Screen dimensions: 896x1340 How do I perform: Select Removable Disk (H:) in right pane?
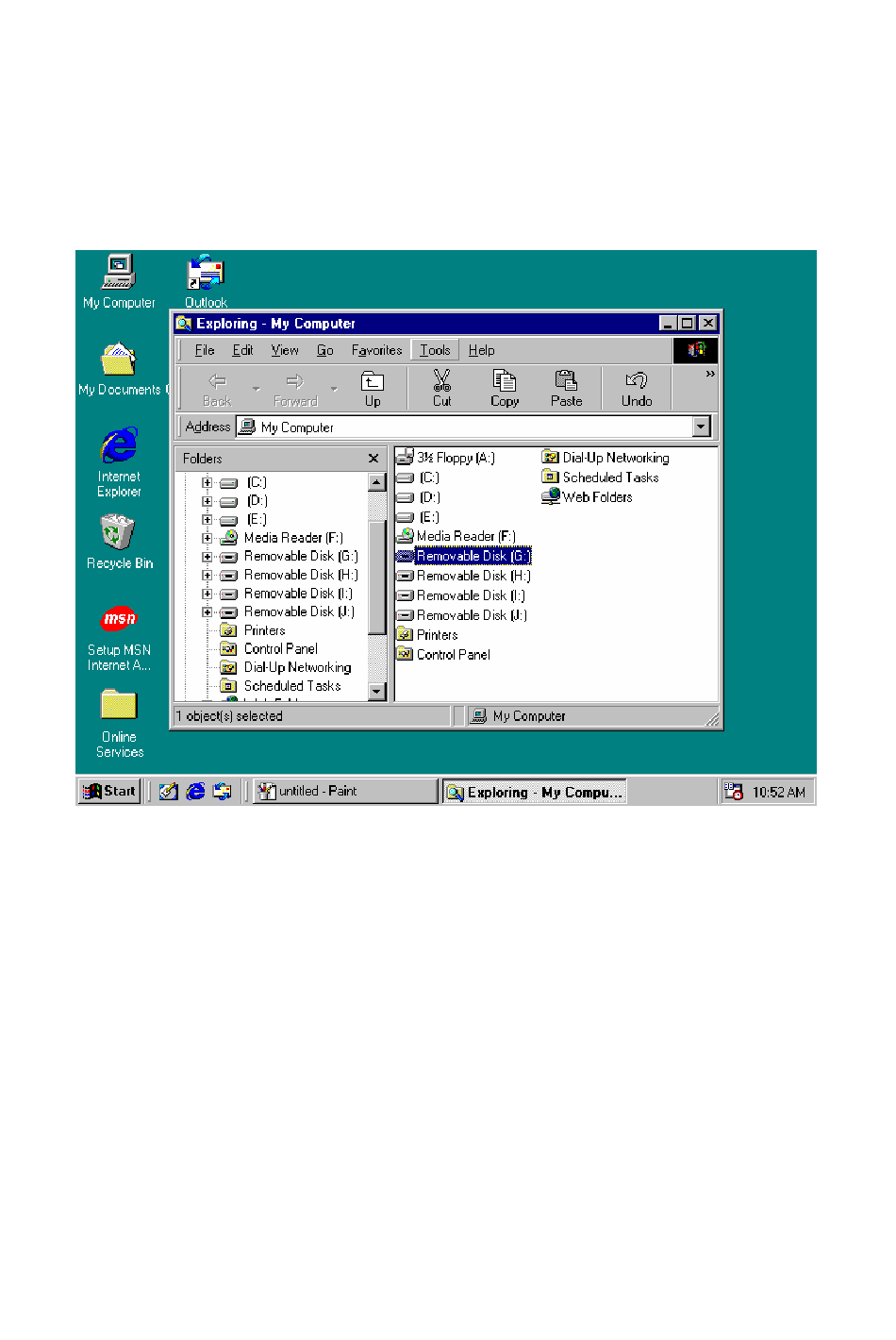[x=463, y=576]
